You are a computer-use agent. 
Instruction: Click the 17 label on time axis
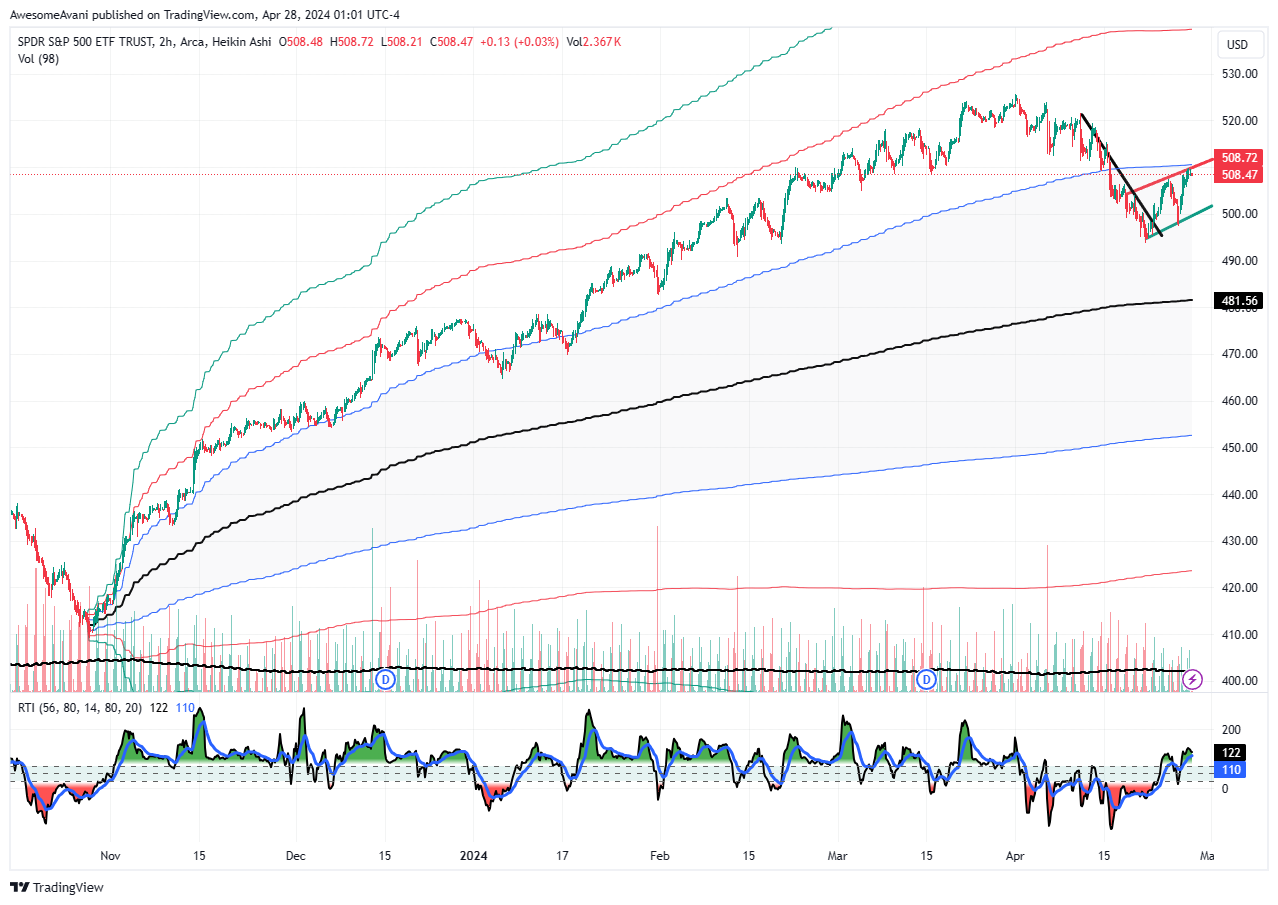point(562,857)
